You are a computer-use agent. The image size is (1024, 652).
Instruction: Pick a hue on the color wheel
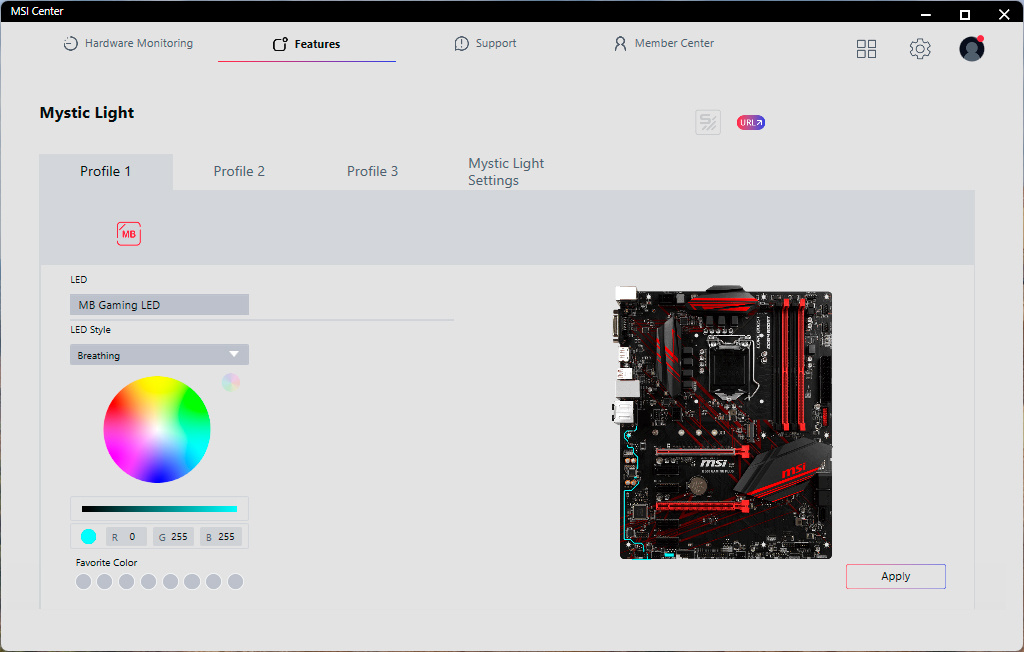(x=157, y=429)
